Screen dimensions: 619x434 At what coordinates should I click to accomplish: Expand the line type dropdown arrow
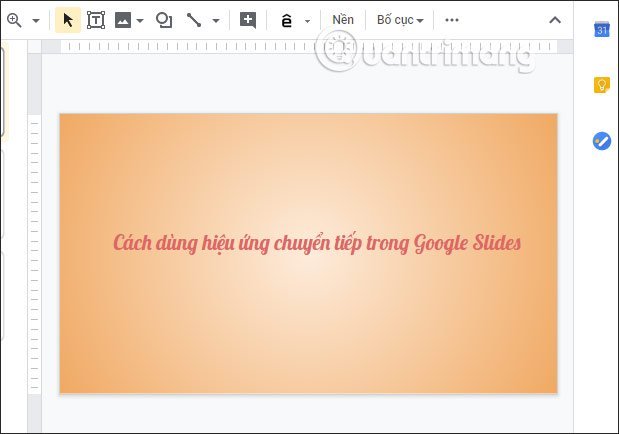pyautogui.click(x=212, y=20)
